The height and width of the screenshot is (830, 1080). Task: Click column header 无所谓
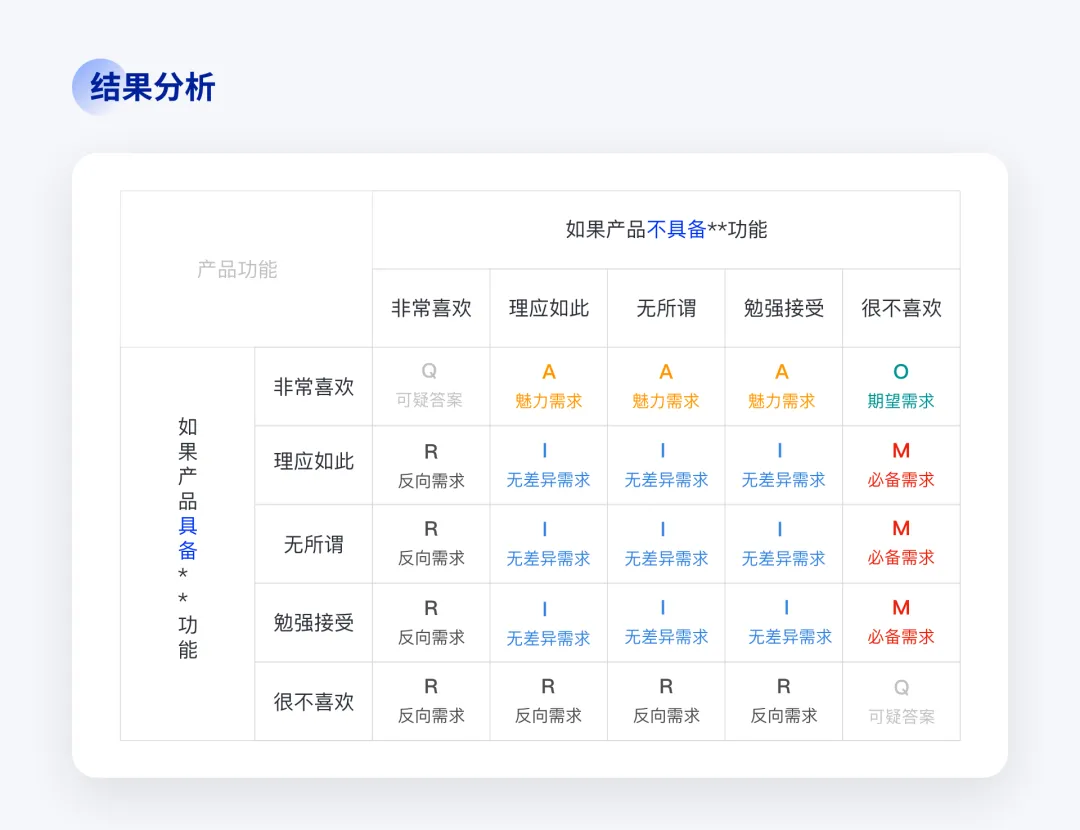coord(666,308)
